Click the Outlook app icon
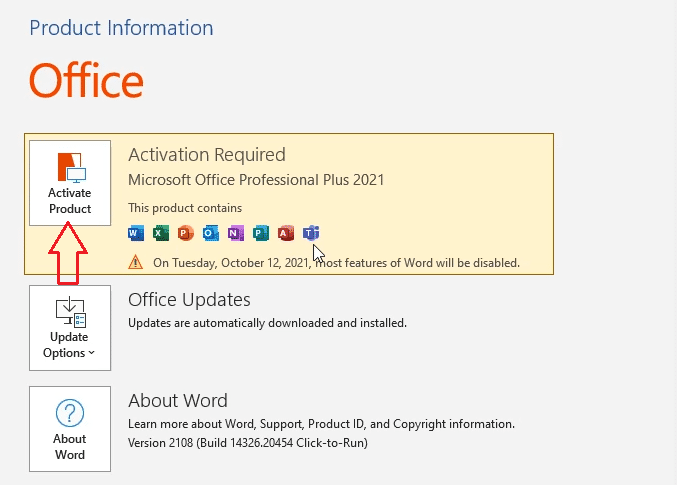 (211, 233)
